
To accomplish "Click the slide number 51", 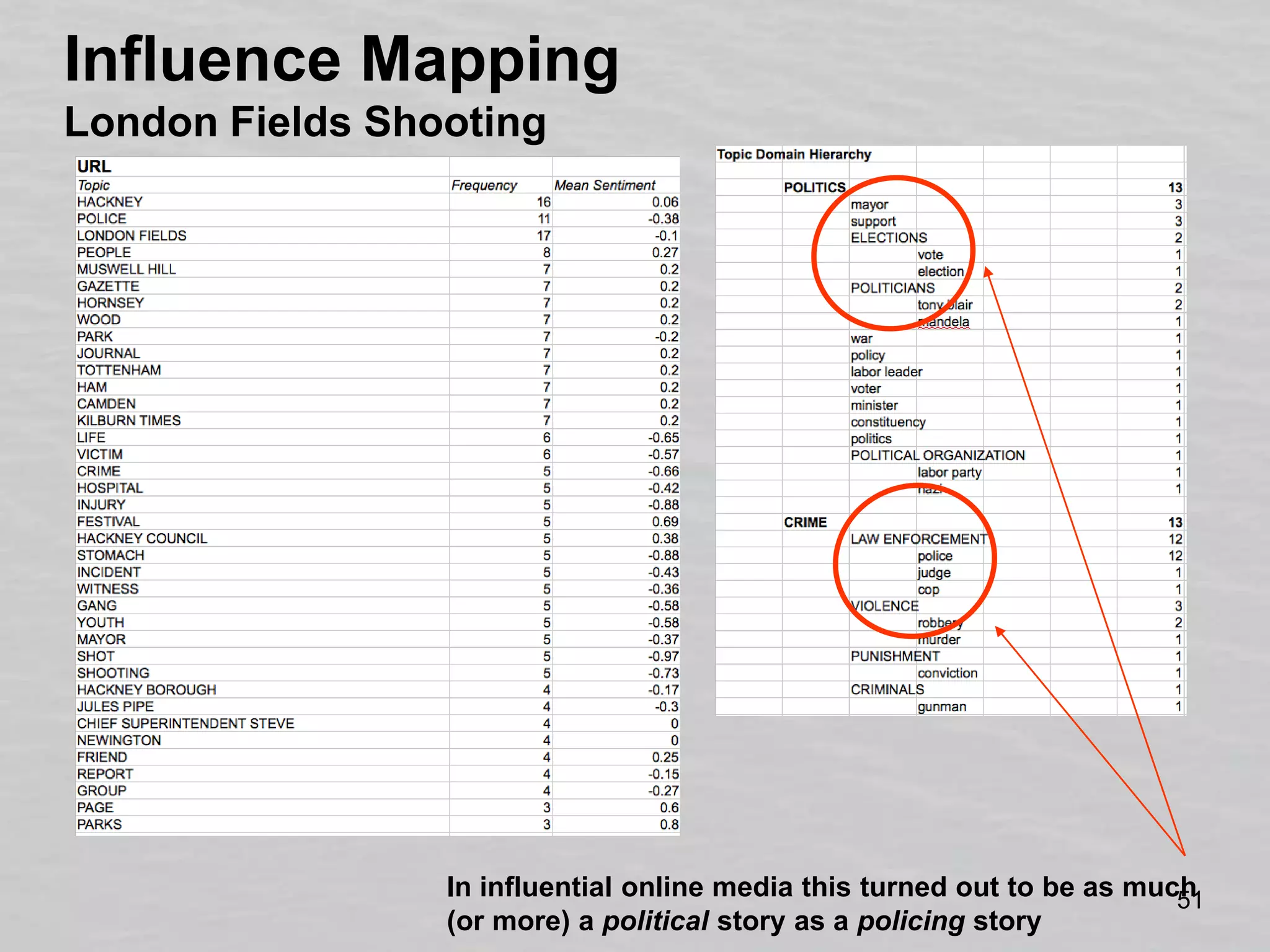I will tap(1189, 901).
